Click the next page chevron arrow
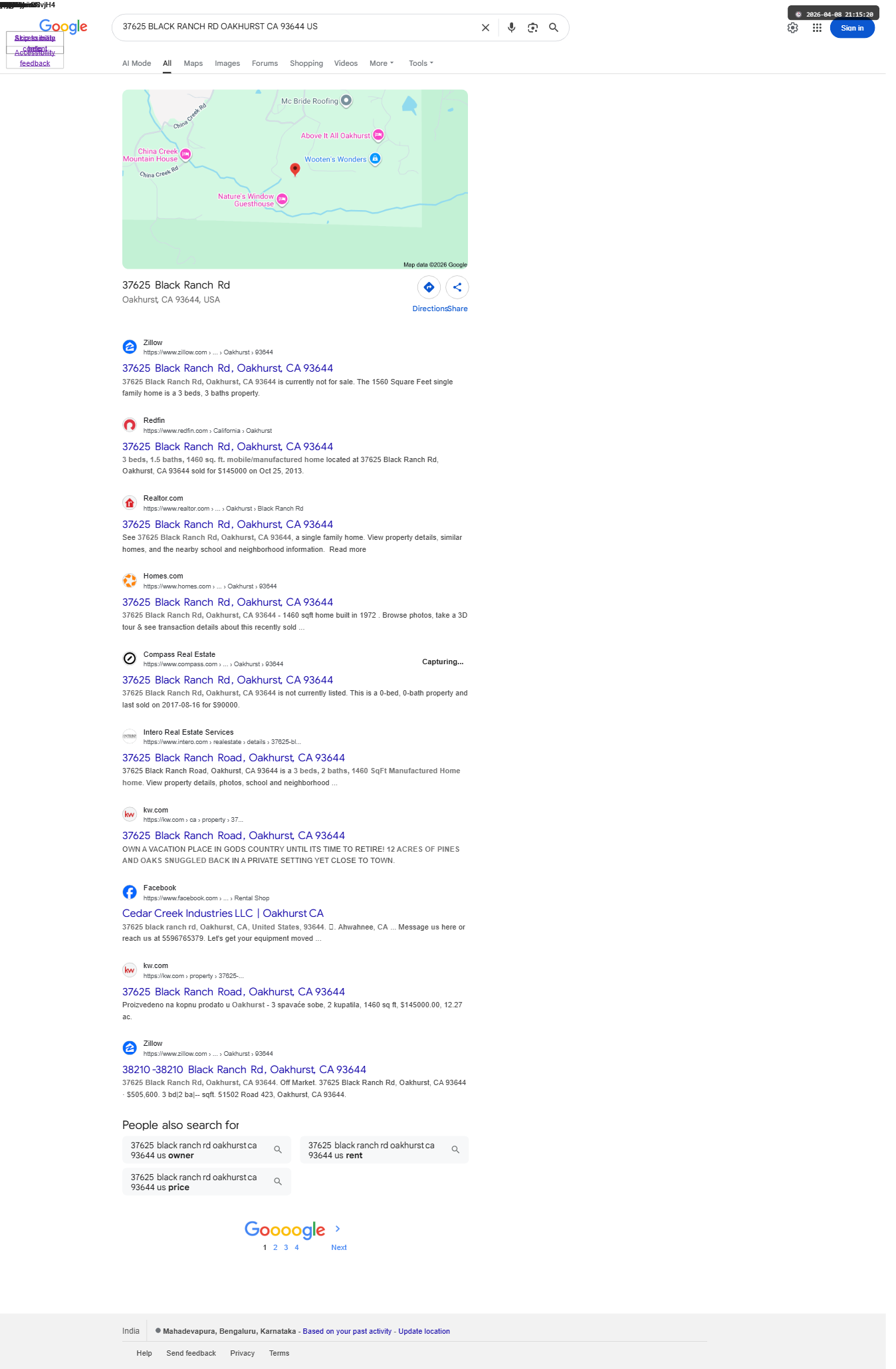 tap(338, 1229)
